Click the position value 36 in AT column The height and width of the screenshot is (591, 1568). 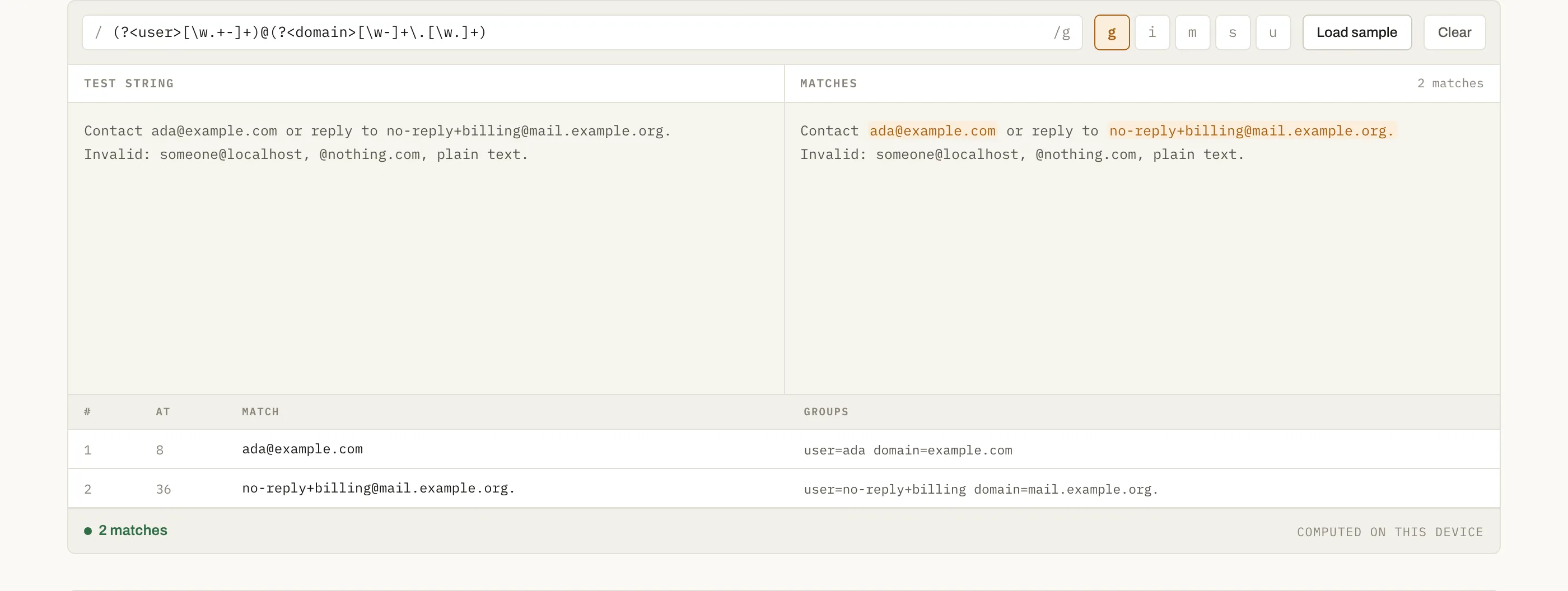click(163, 489)
